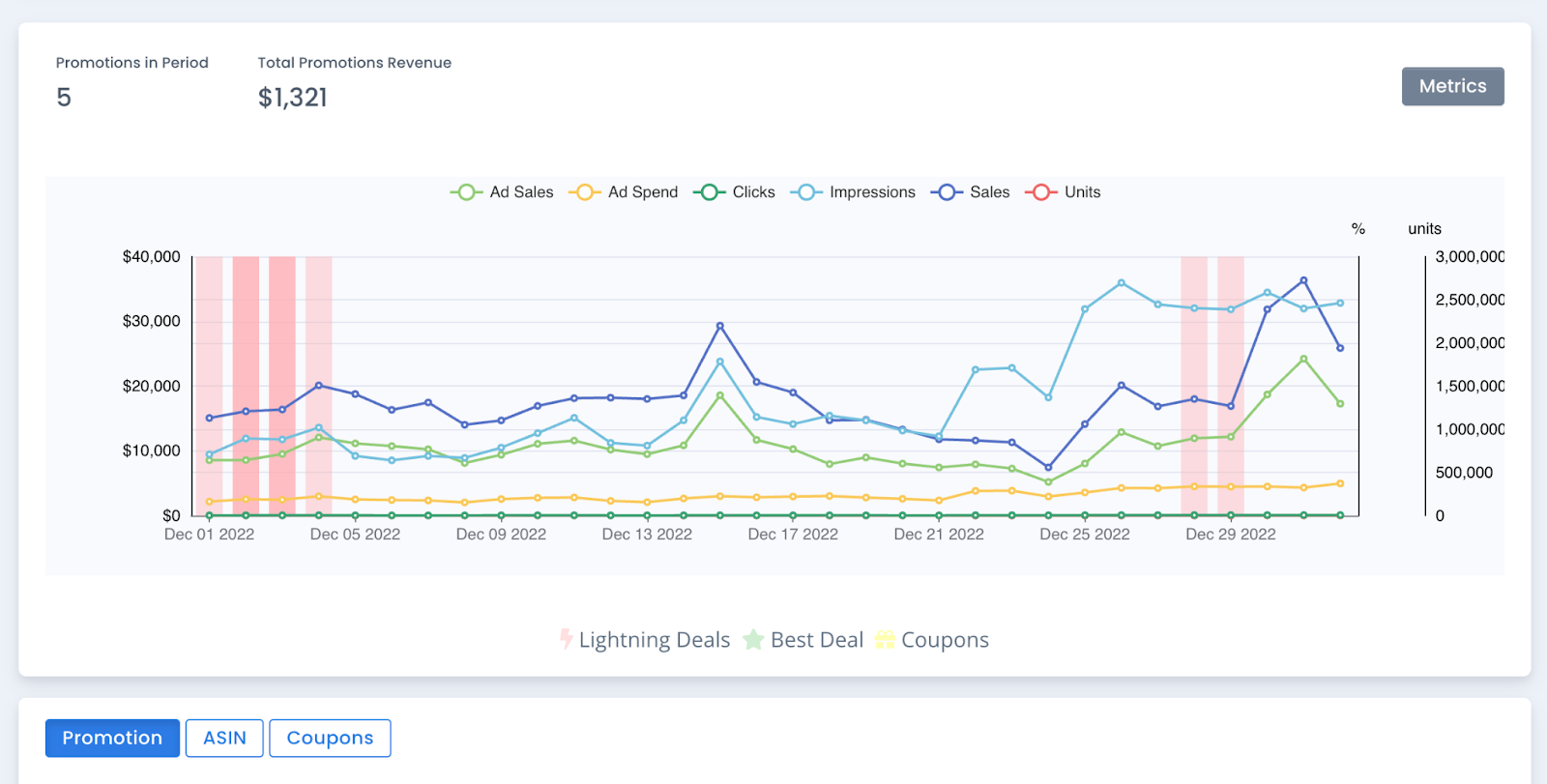The height and width of the screenshot is (784, 1547).
Task: Toggle the Ad Spend series in legend
Action: click(584, 192)
